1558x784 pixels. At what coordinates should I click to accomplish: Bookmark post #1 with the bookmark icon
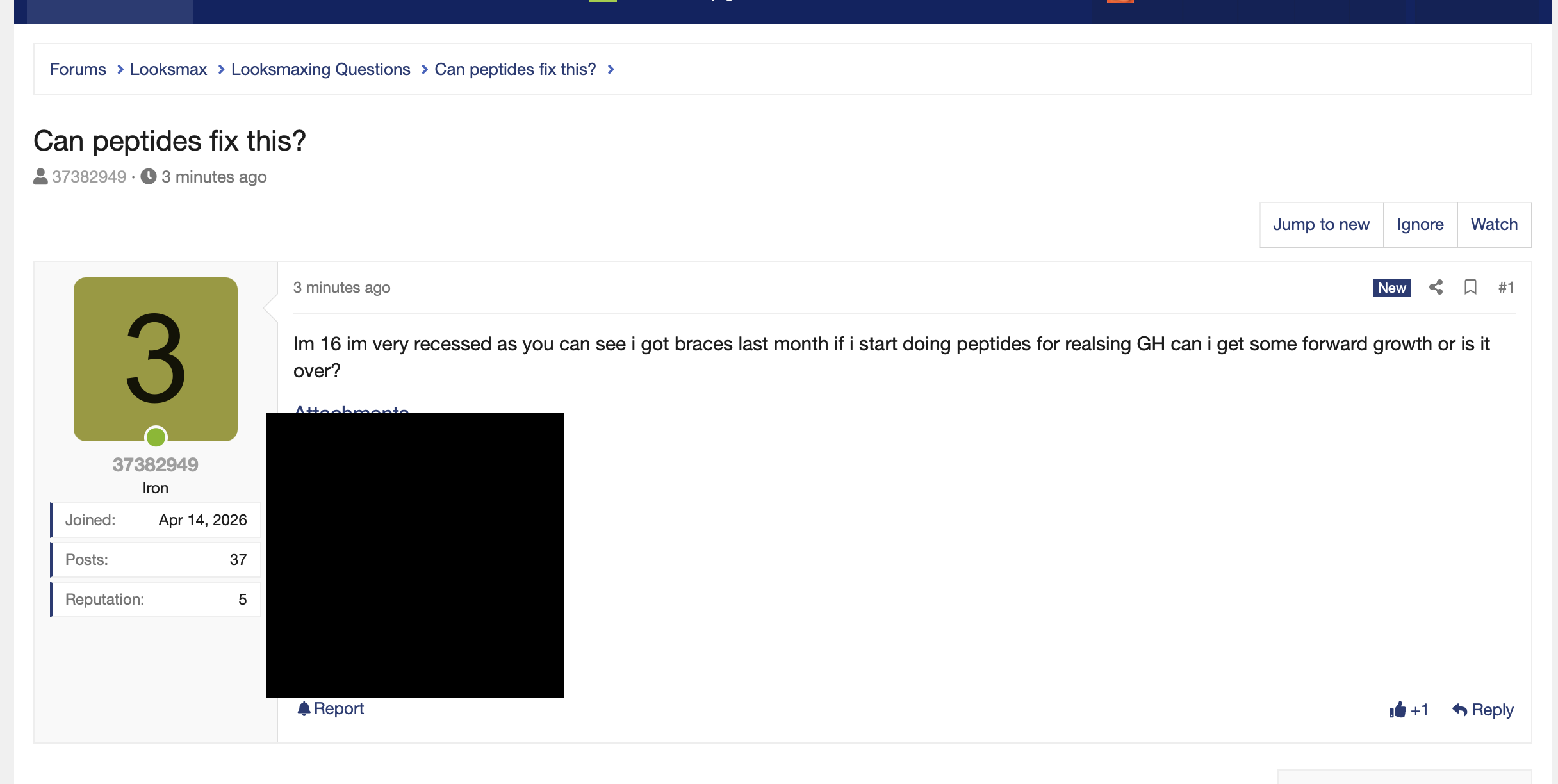[1470, 288]
